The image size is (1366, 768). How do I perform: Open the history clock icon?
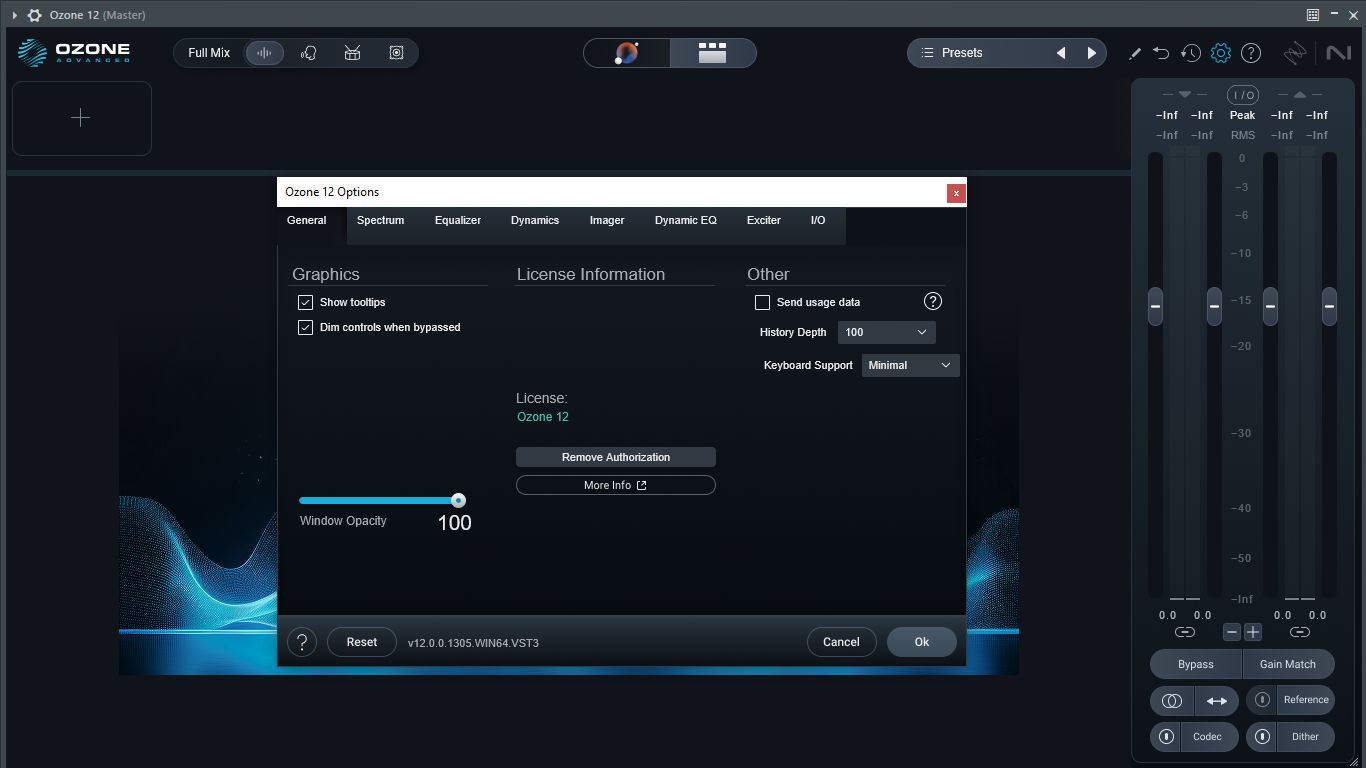tap(1191, 53)
